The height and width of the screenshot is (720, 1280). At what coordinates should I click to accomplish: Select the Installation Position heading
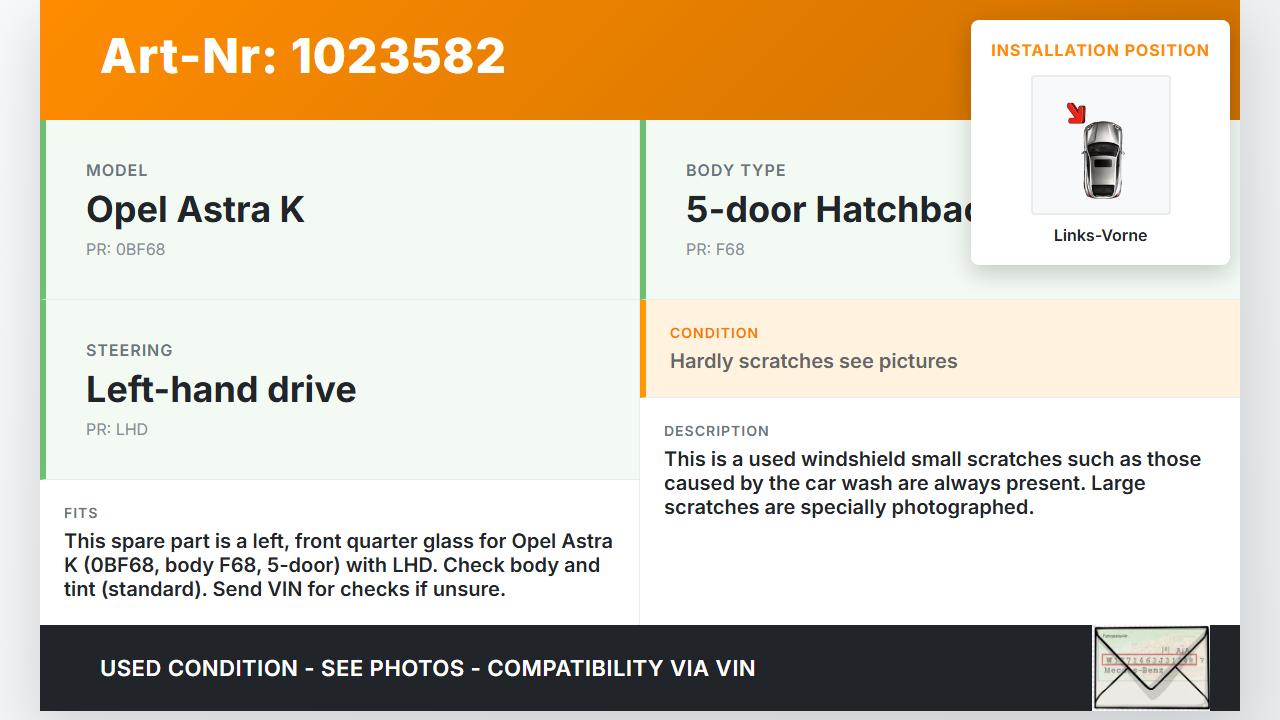coord(1100,50)
